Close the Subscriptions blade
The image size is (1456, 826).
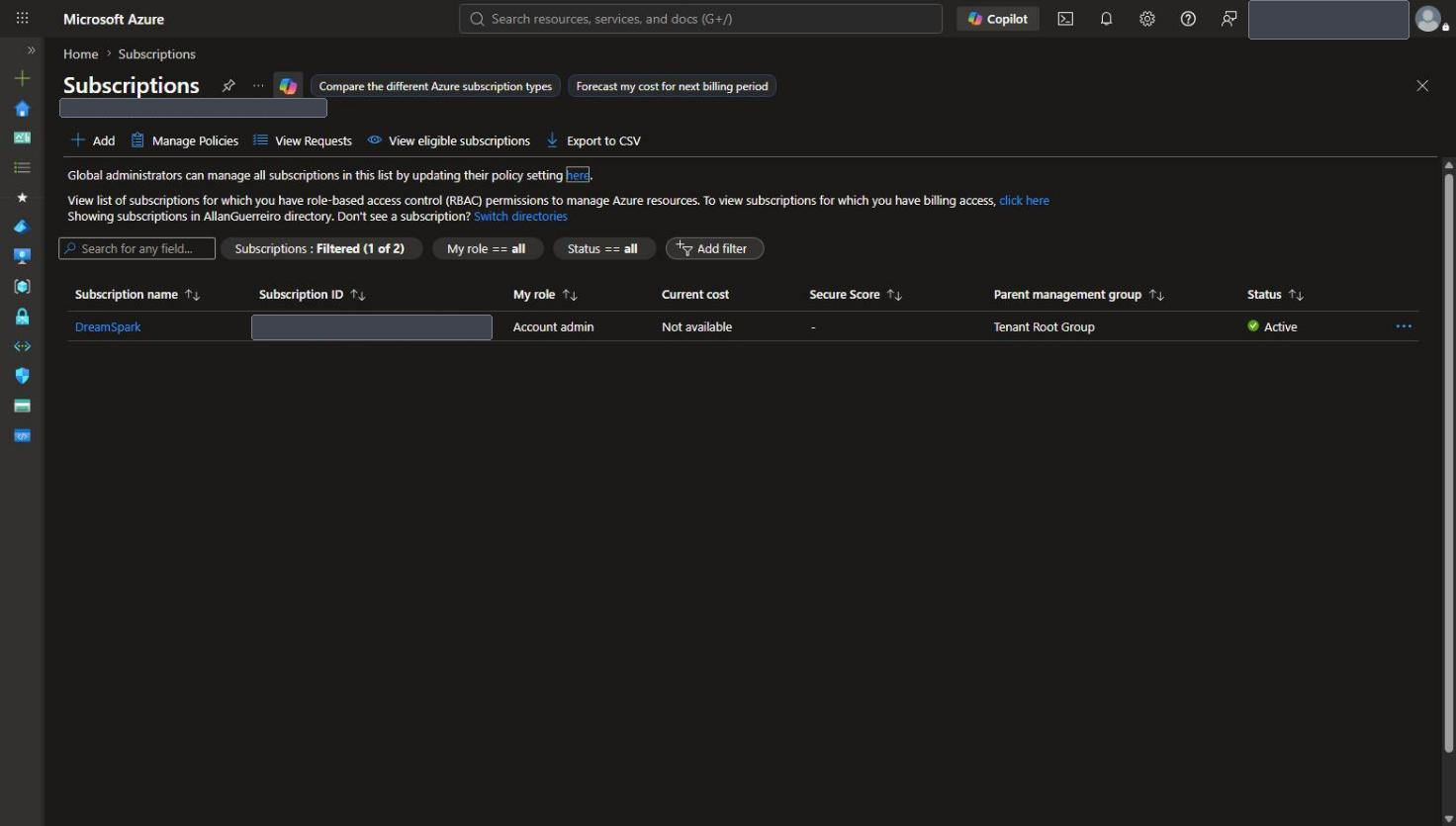1422,86
